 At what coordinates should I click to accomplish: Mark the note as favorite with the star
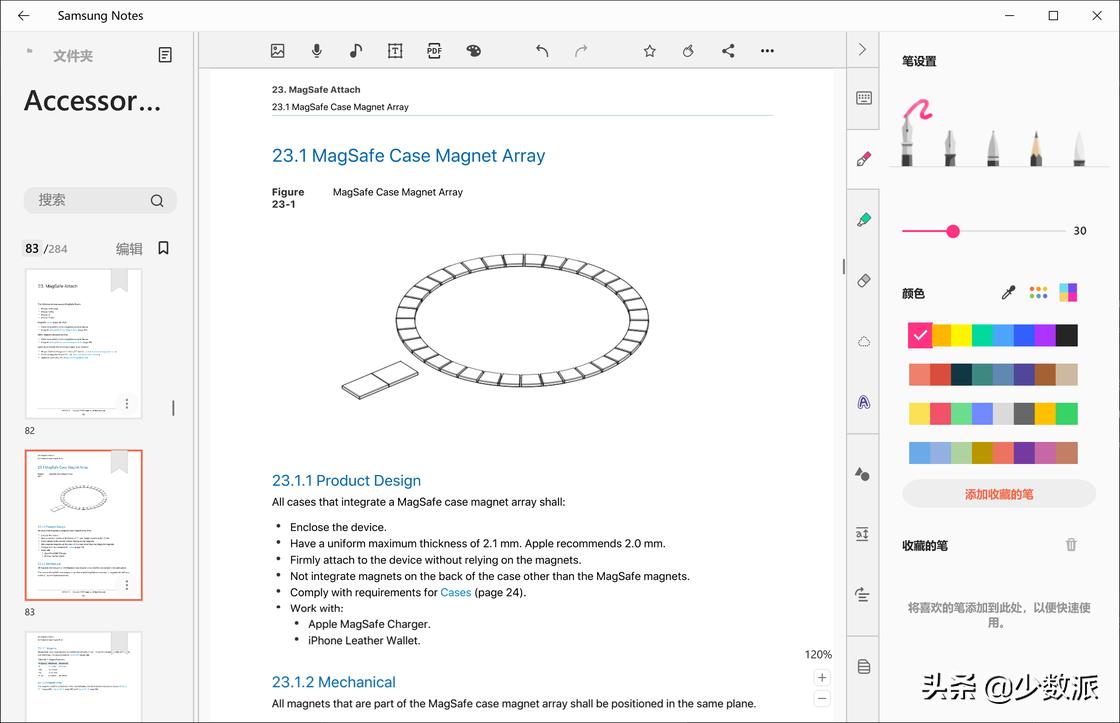(649, 51)
